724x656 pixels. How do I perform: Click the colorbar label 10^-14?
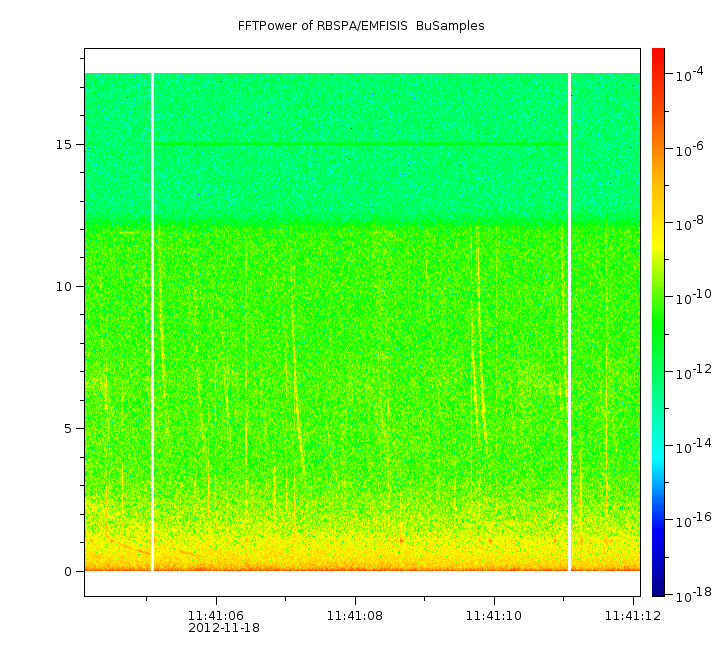tap(693, 446)
